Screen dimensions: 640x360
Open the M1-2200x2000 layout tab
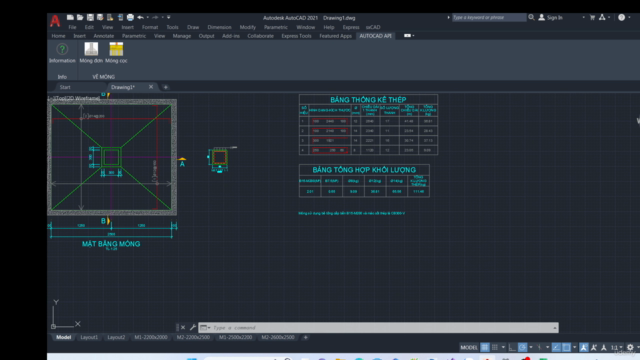pos(151,337)
